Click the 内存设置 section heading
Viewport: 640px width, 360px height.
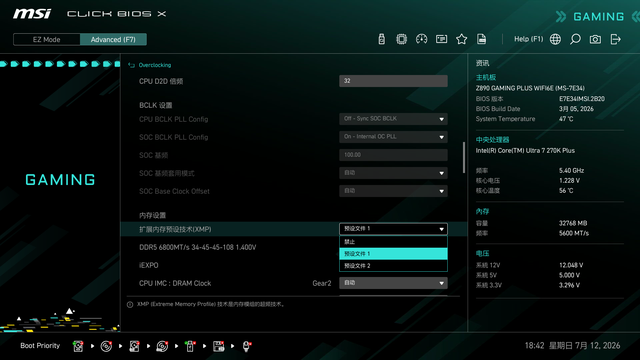153,216
